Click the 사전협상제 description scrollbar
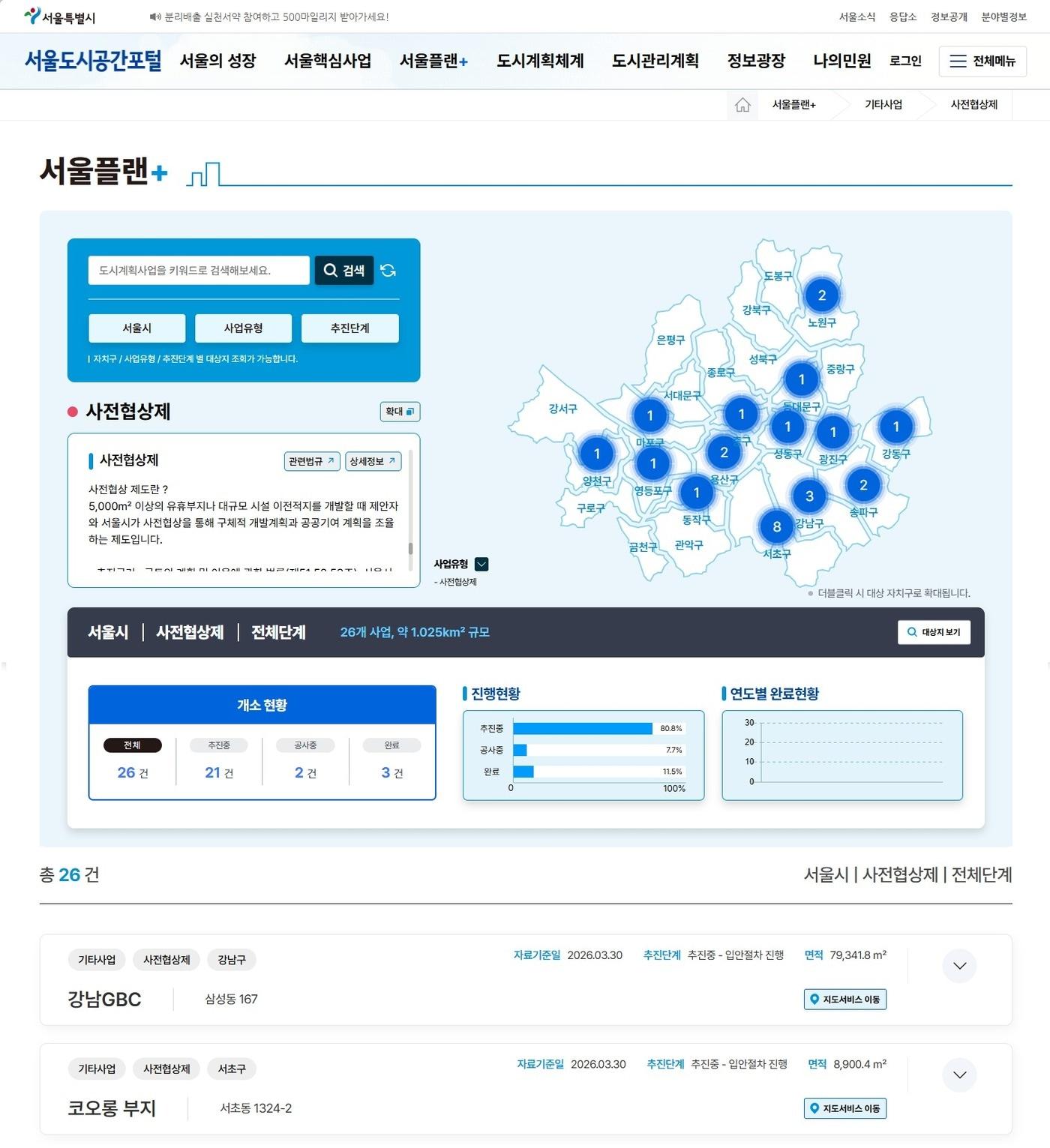 pyautogui.click(x=410, y=548)
